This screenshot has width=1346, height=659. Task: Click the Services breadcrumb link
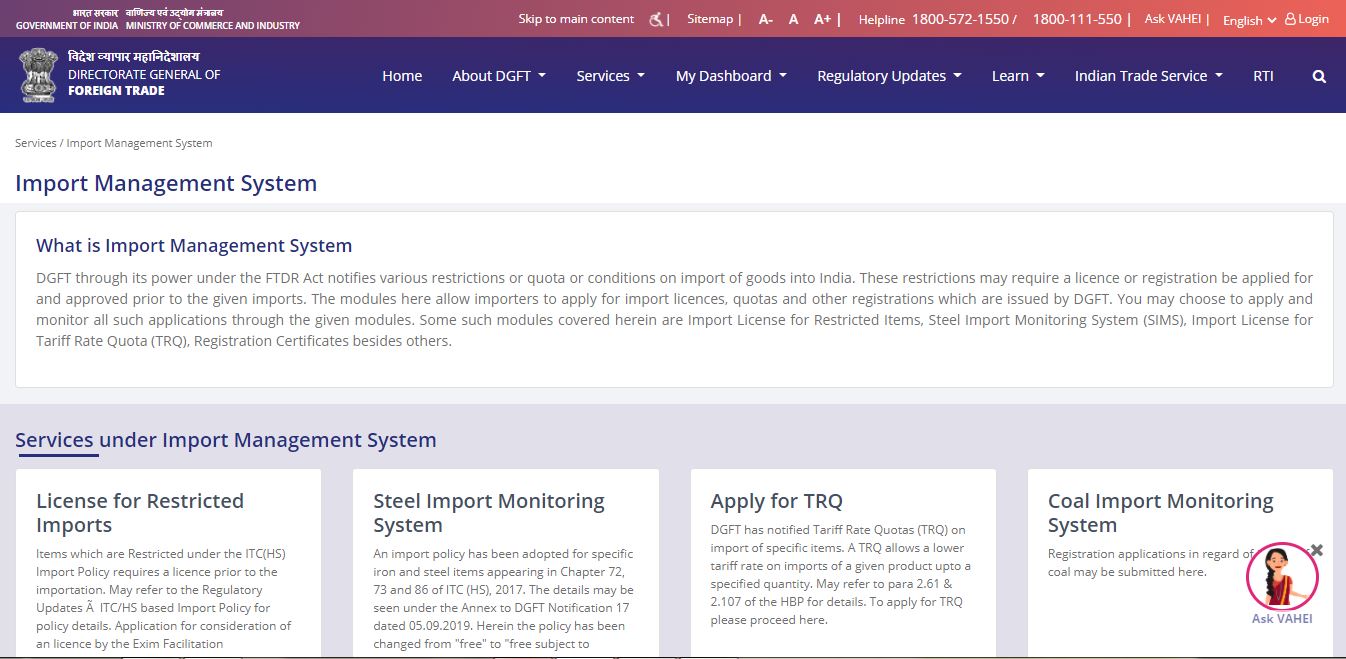click(35, 142)
